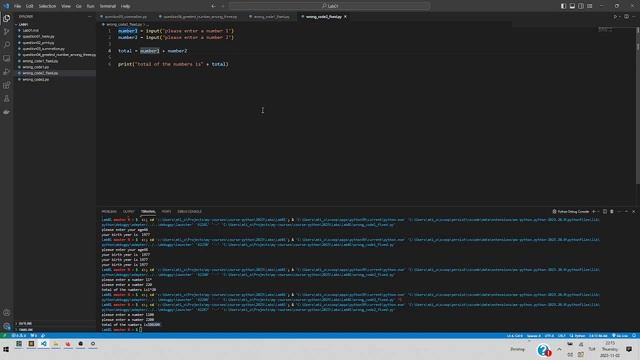
Task: Open the Help menu
Action: pyautogui.click(x=125, y=6)
